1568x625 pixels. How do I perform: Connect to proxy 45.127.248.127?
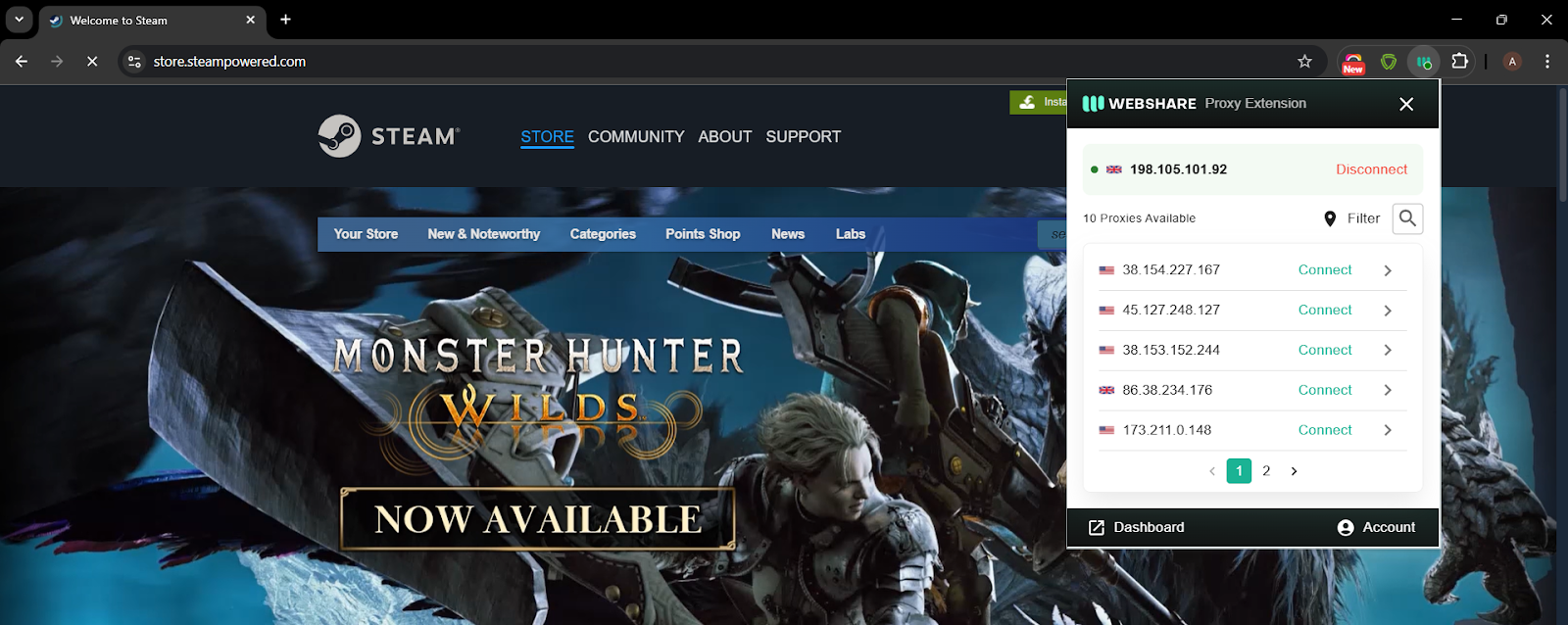pyautogui.click(x=1325, y=311)
